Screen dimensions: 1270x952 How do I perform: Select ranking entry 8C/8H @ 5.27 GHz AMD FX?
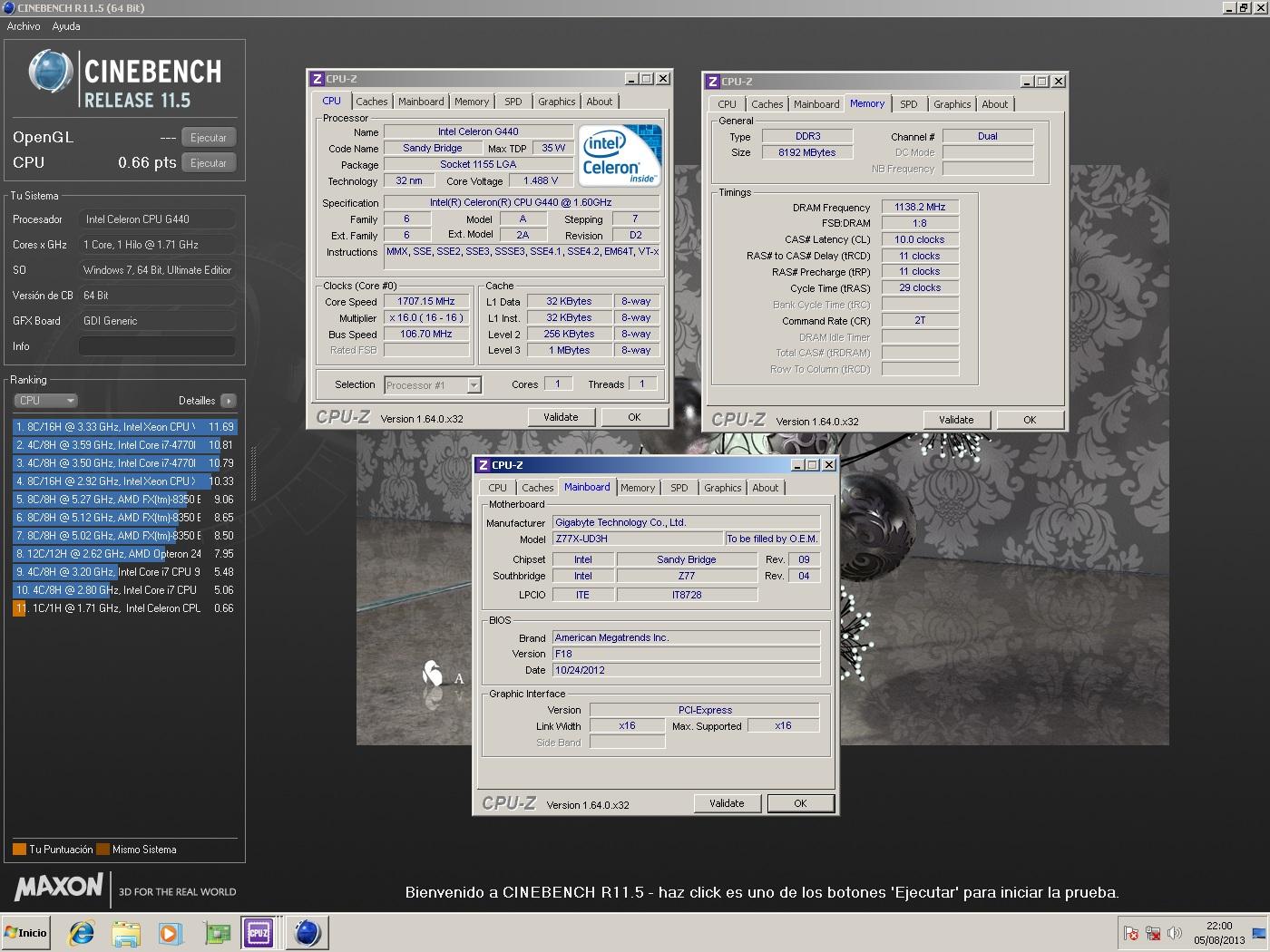point(124,500)
